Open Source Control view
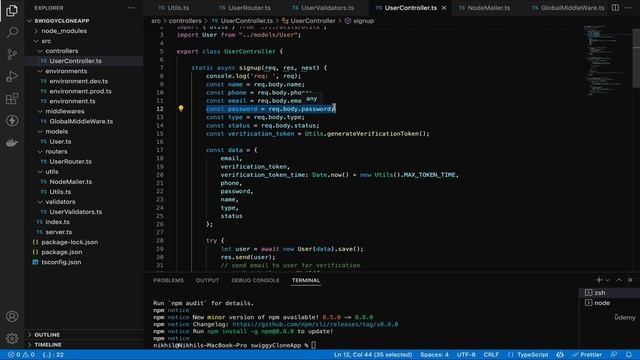The height and width of the screenshot is (360, 640). (x=12, y=54)
